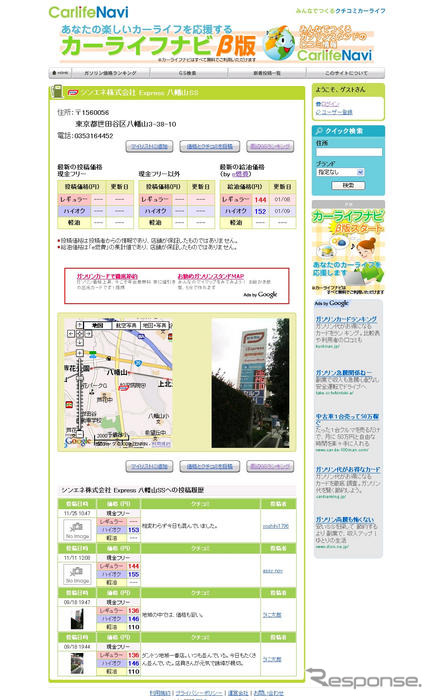Expand the ブランド dropdown showing 指定なし
Image resolution: width=433 pixels, height=700 pixels.
tap(340, 172)
